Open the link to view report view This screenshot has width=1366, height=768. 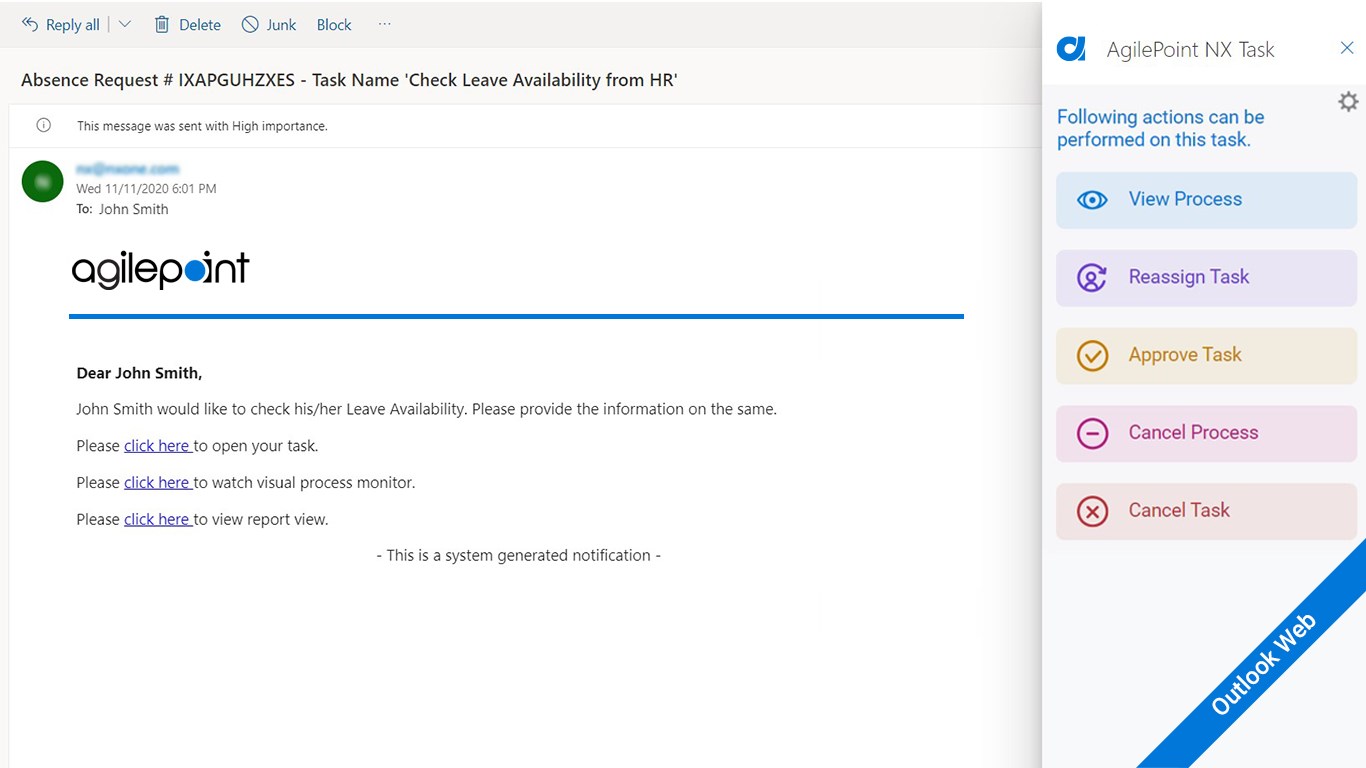(x=157, y=520)
